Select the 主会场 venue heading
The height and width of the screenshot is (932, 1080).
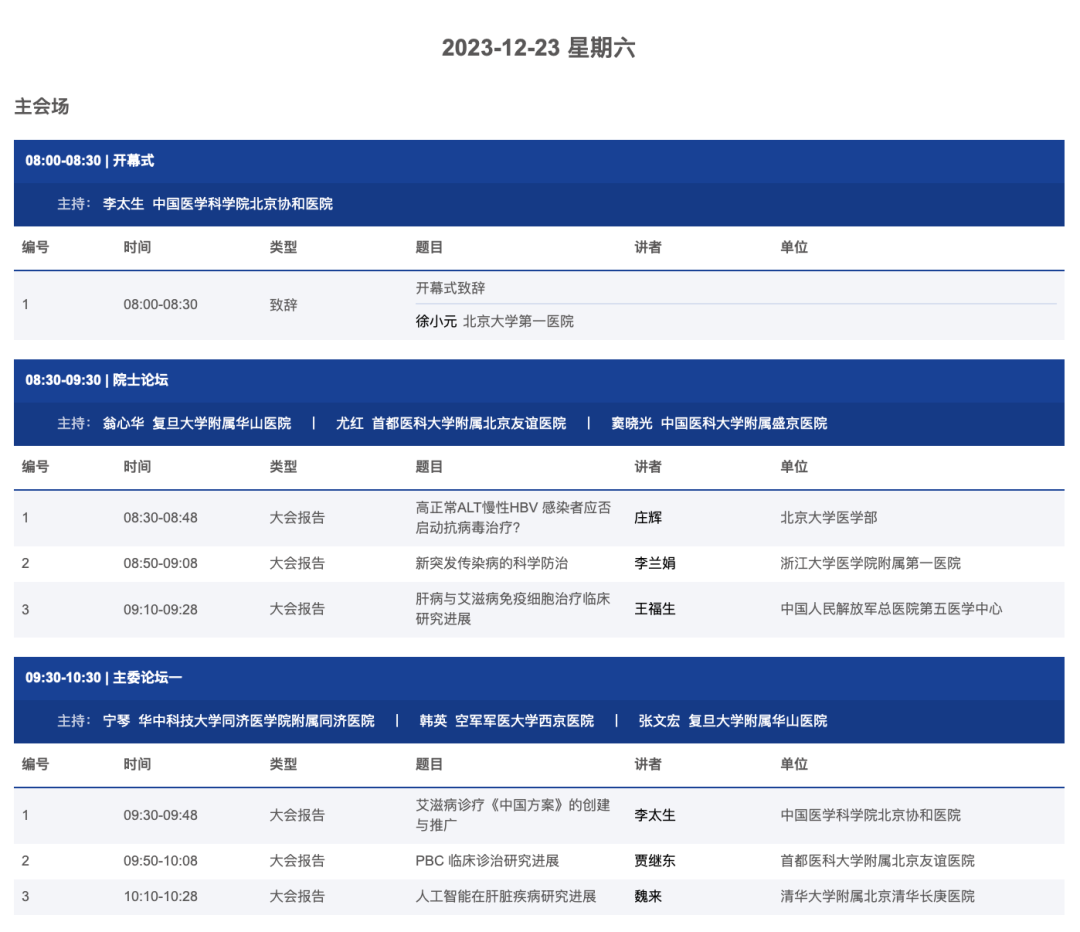(x=42, y=106)
